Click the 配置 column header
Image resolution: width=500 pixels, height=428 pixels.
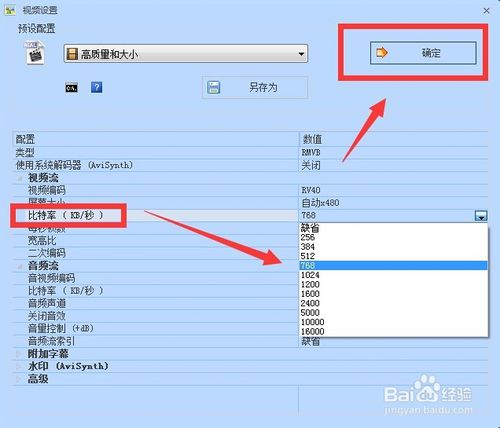pyautogui.click(x=155, y=139)
